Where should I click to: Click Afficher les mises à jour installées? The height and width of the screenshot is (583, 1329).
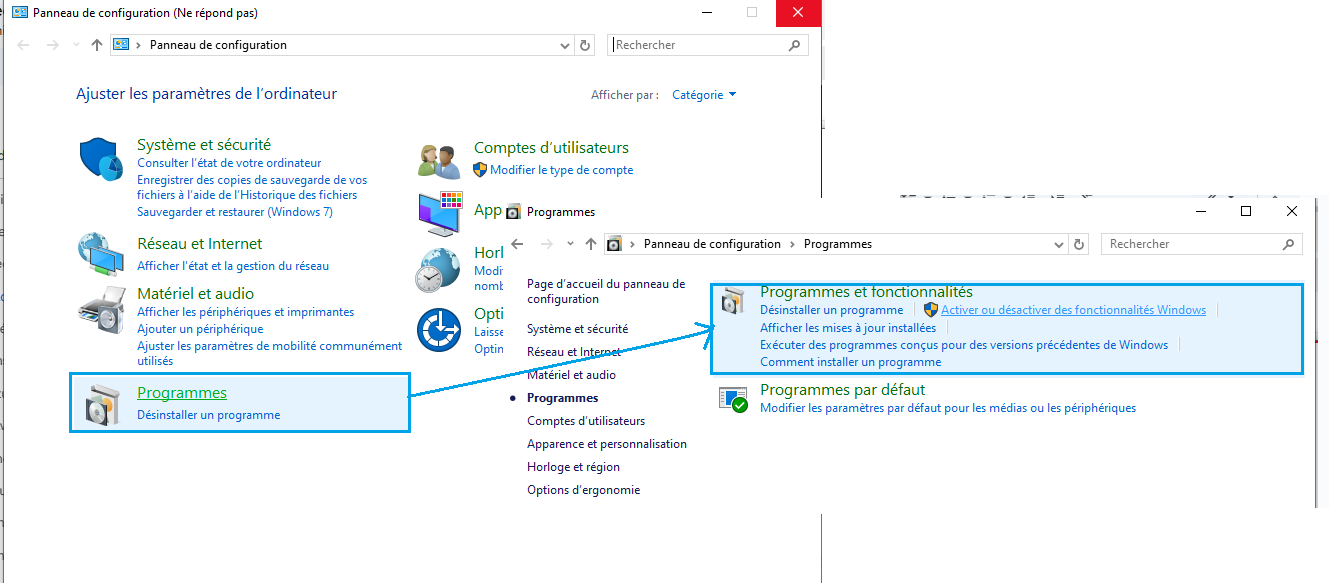(x=848, y=328)
